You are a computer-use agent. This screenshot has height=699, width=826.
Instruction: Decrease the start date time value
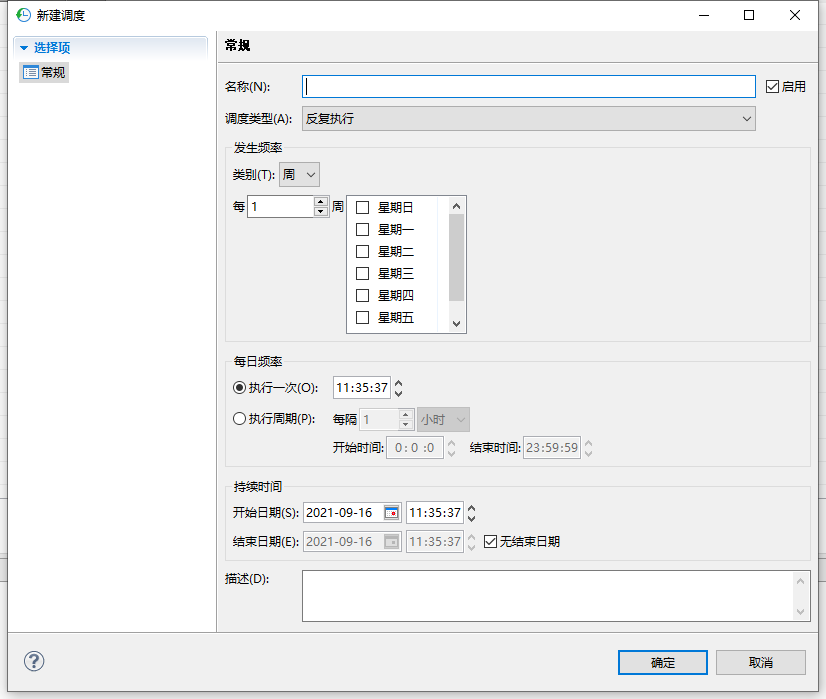(471, 518)
